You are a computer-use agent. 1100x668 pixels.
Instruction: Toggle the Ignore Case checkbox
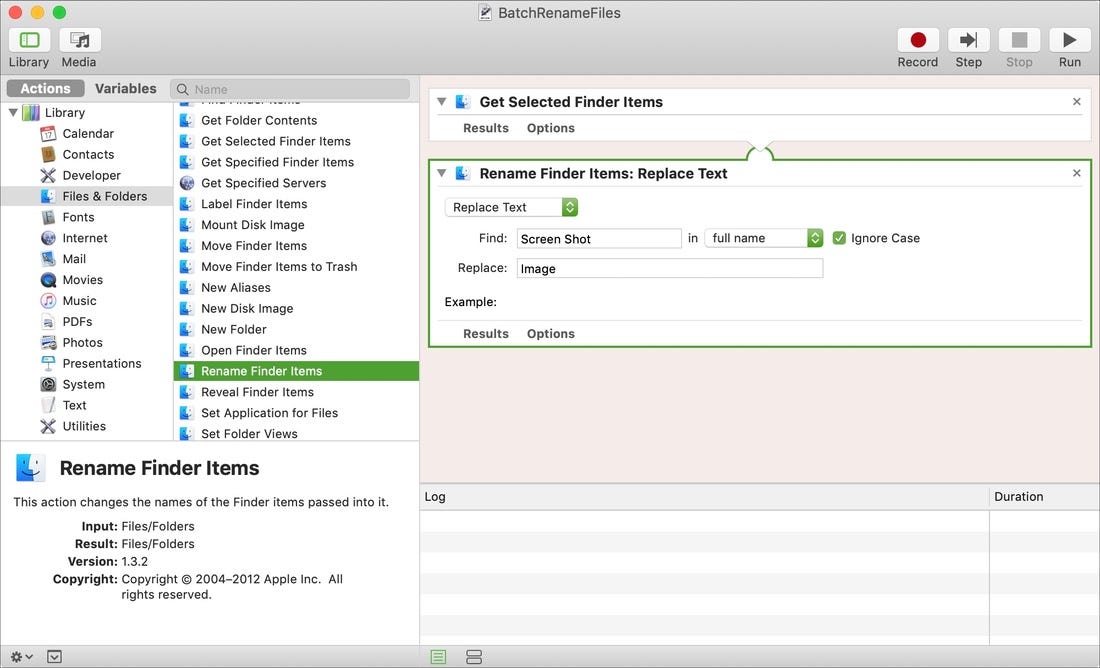839,238
